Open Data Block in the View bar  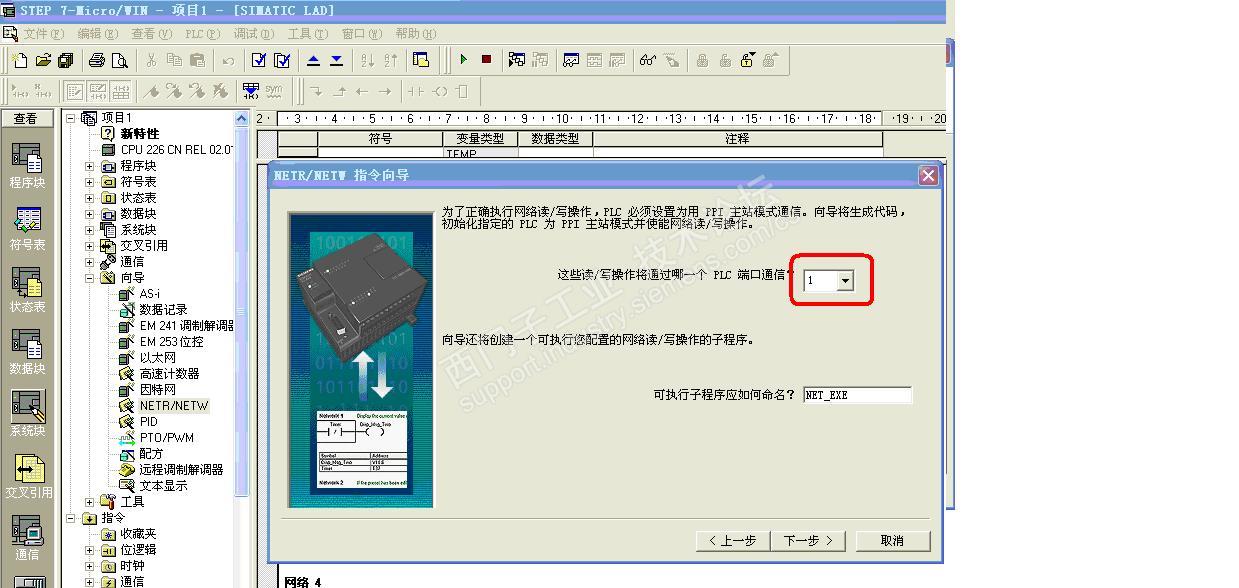tap(27, 352)
